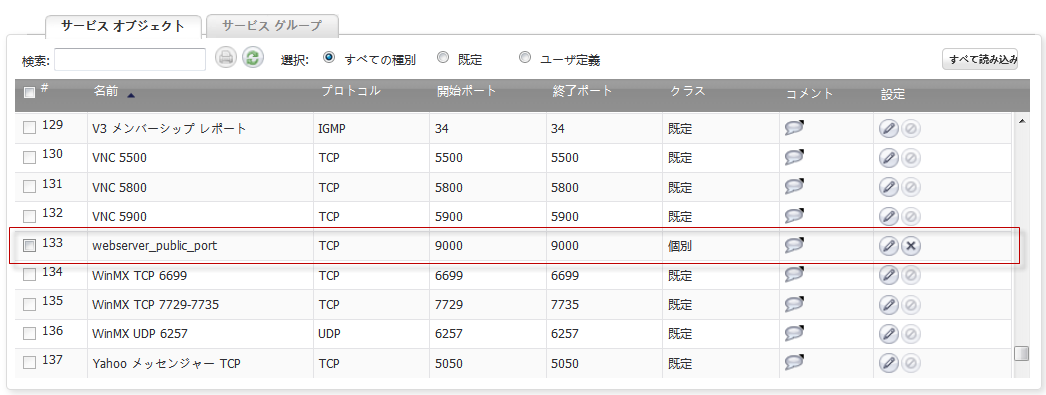Switch to the サービス オブジェクト tab

pyautogui.click(x=123, y=26)
